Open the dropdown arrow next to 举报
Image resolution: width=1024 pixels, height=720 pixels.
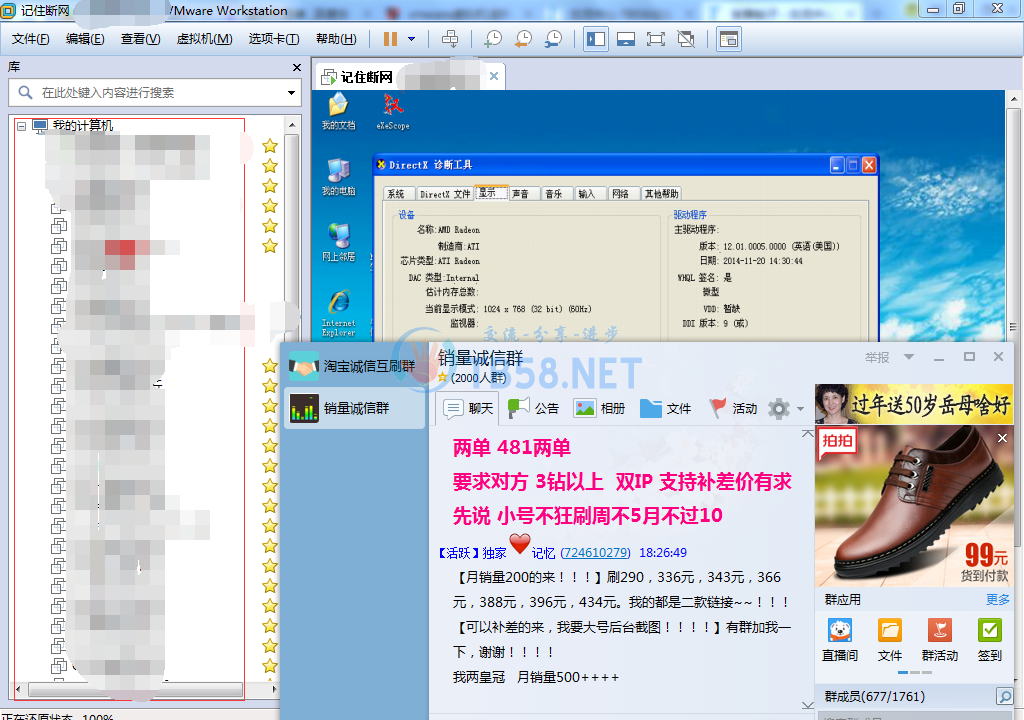pos(908,357)
